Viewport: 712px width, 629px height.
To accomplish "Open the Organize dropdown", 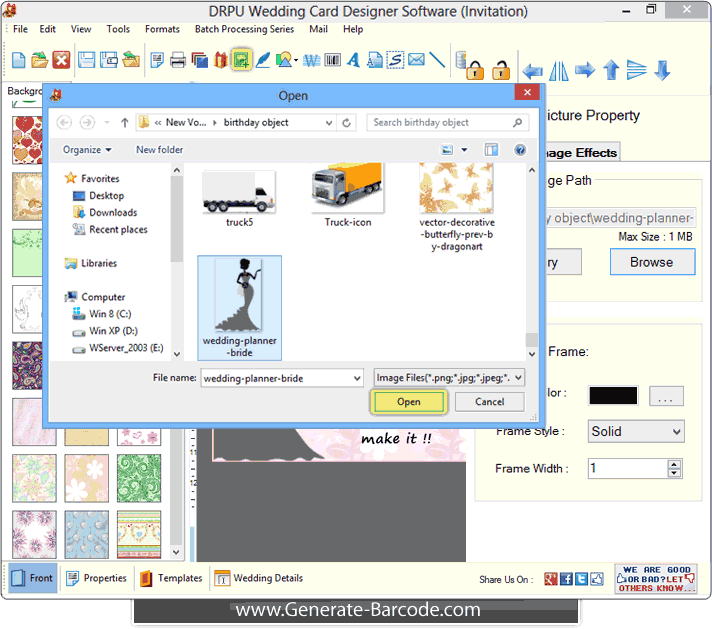I will (x=87, y=150).
